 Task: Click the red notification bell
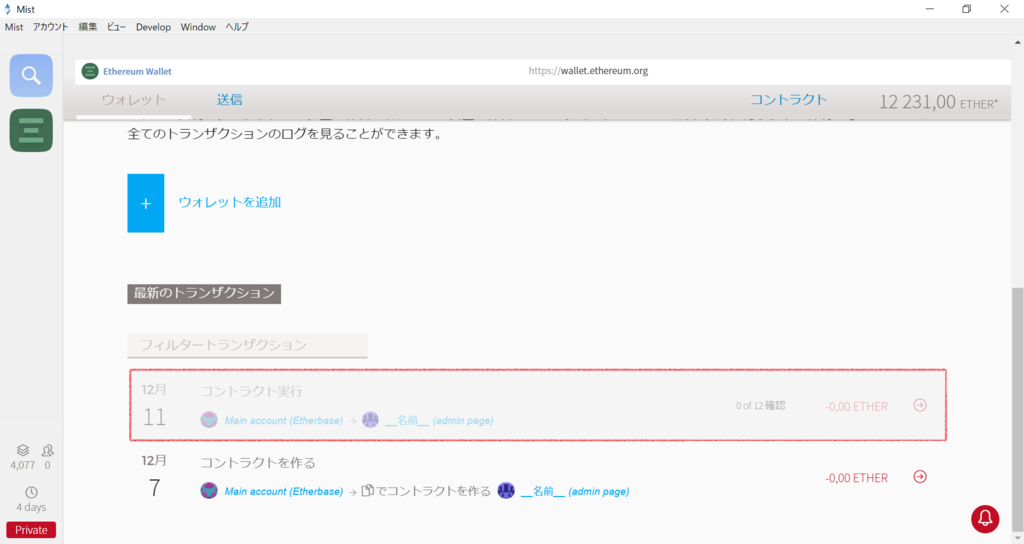(x=985, y=519)
